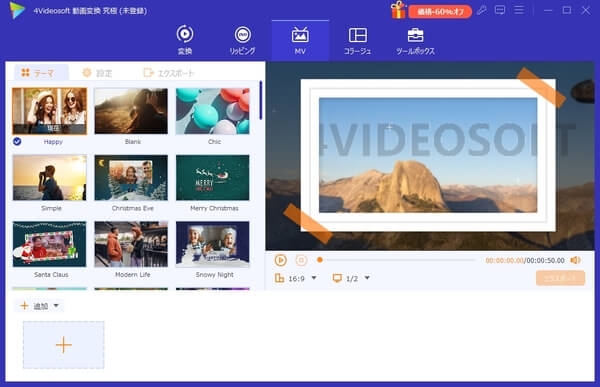Click the MV preview video area
Image resolution: width=600 pixels, height=387 pixels.
pyautogui.click(x=430, y=156)
